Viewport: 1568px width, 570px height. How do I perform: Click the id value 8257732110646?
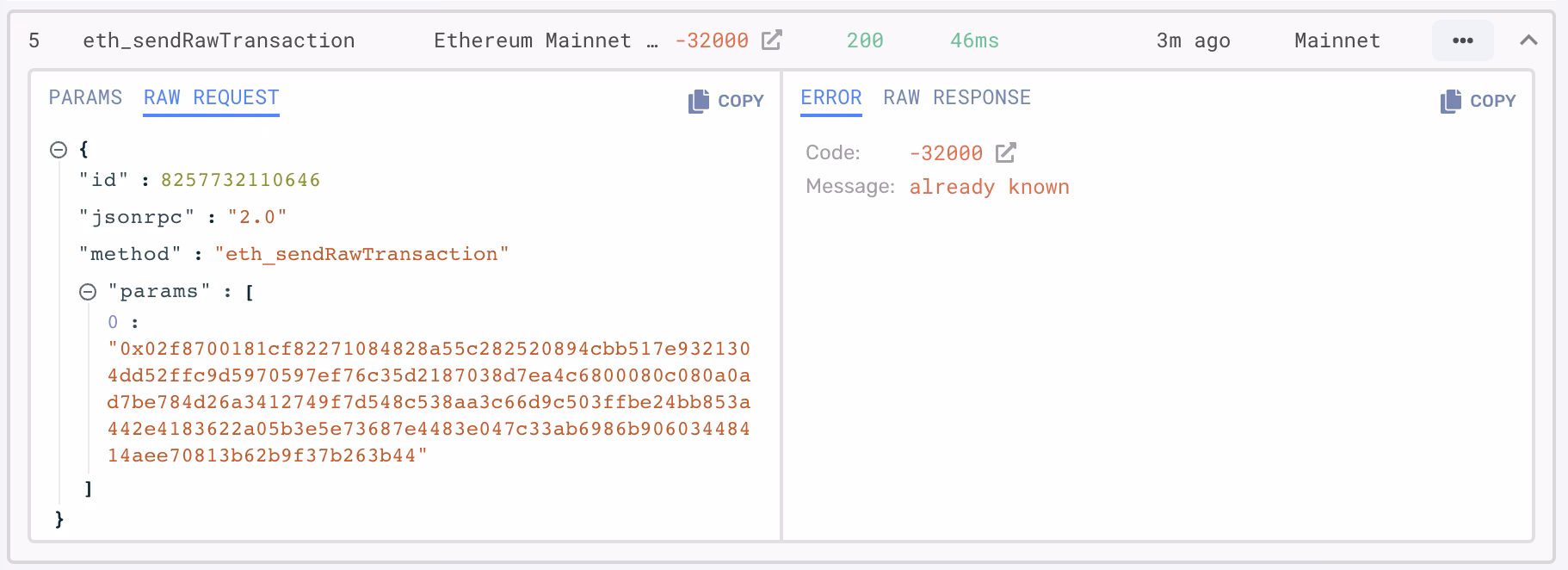click(240, 180)
